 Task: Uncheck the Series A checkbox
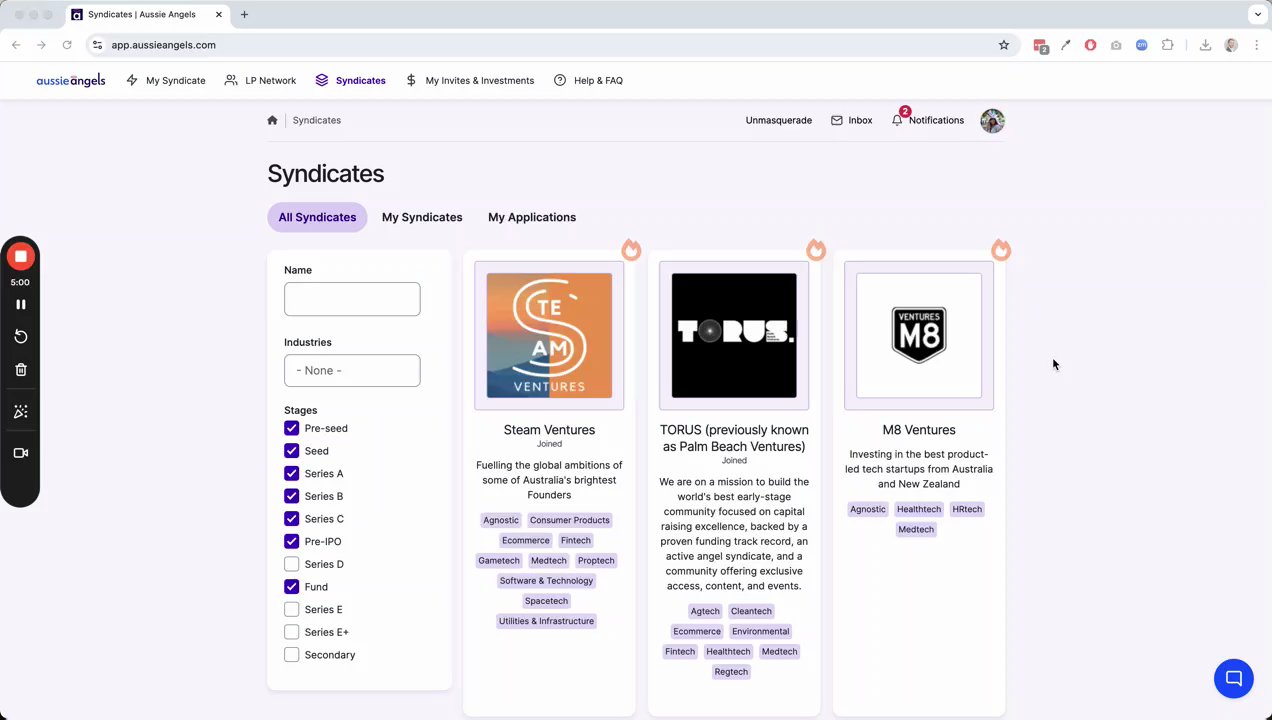point(291,474)
